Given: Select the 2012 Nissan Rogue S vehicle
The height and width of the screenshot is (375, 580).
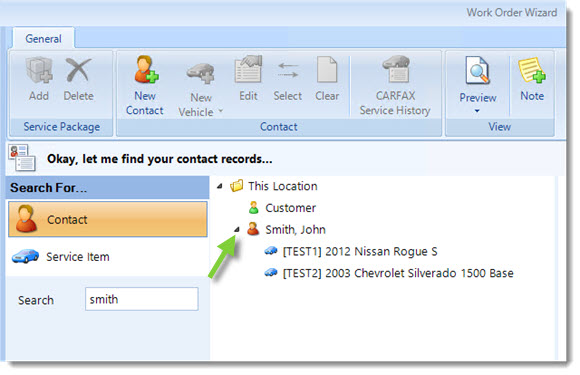Looking at the screenshot, I should tap(360, 251).
